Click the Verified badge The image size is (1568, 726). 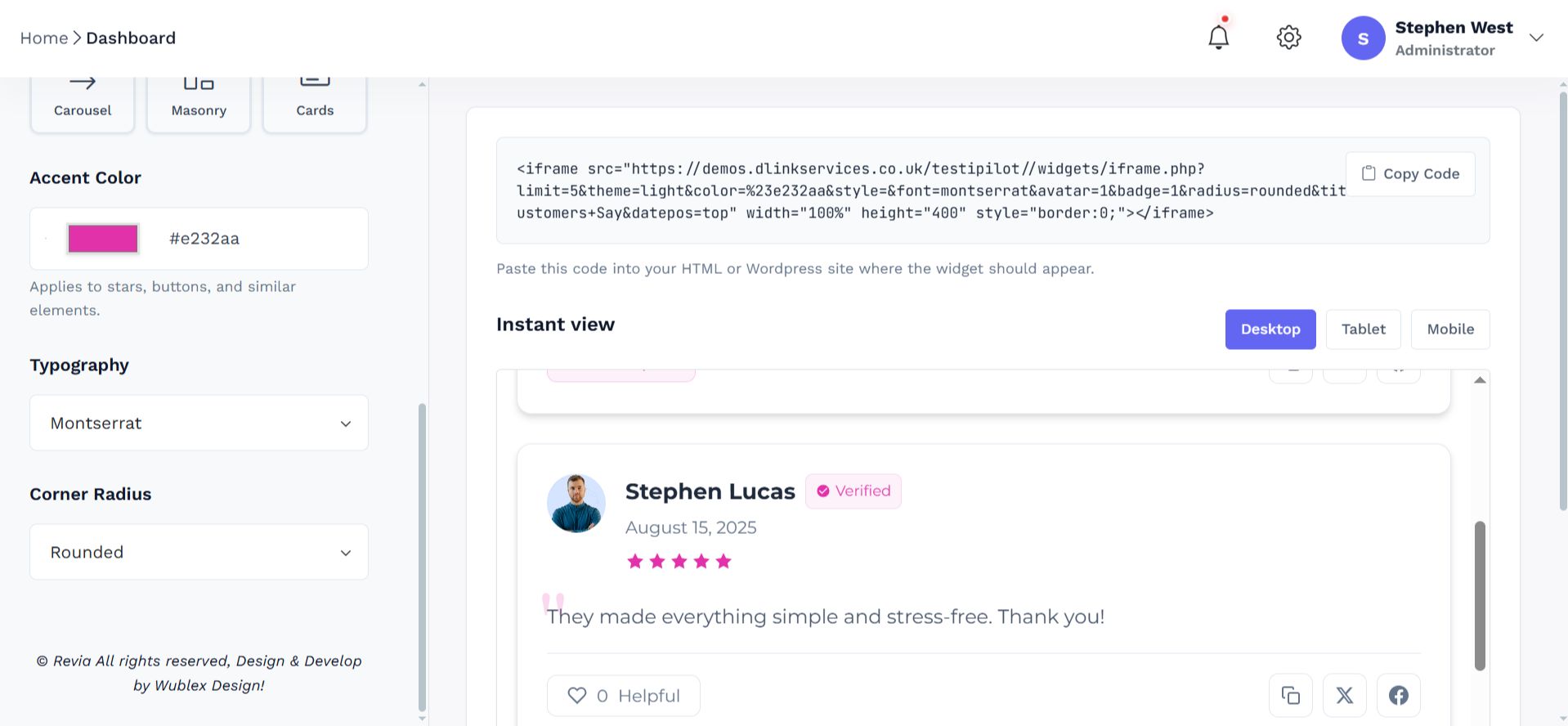point(853,491)
